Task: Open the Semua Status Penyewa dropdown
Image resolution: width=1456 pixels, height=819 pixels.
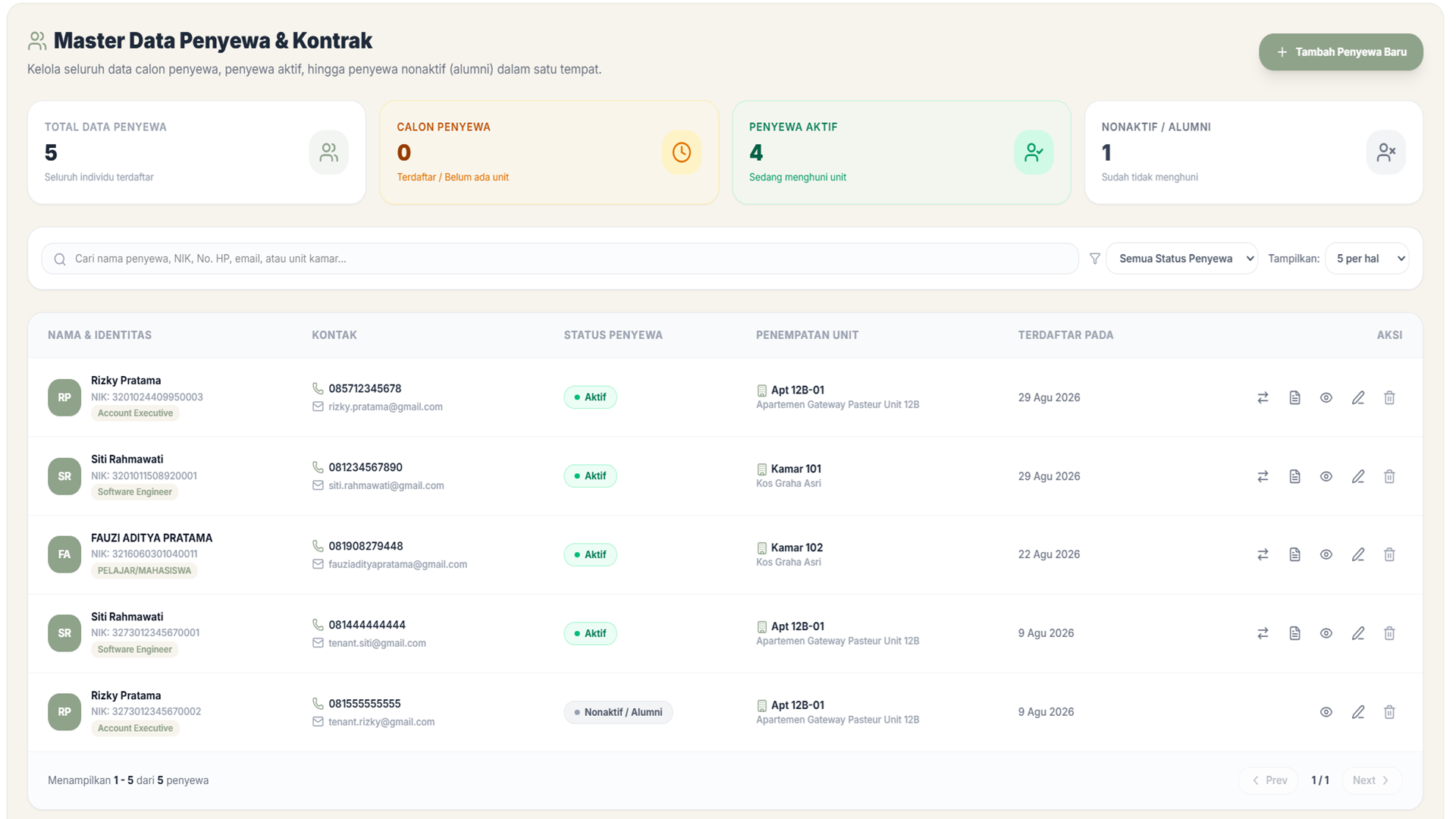Action: 1182,259
